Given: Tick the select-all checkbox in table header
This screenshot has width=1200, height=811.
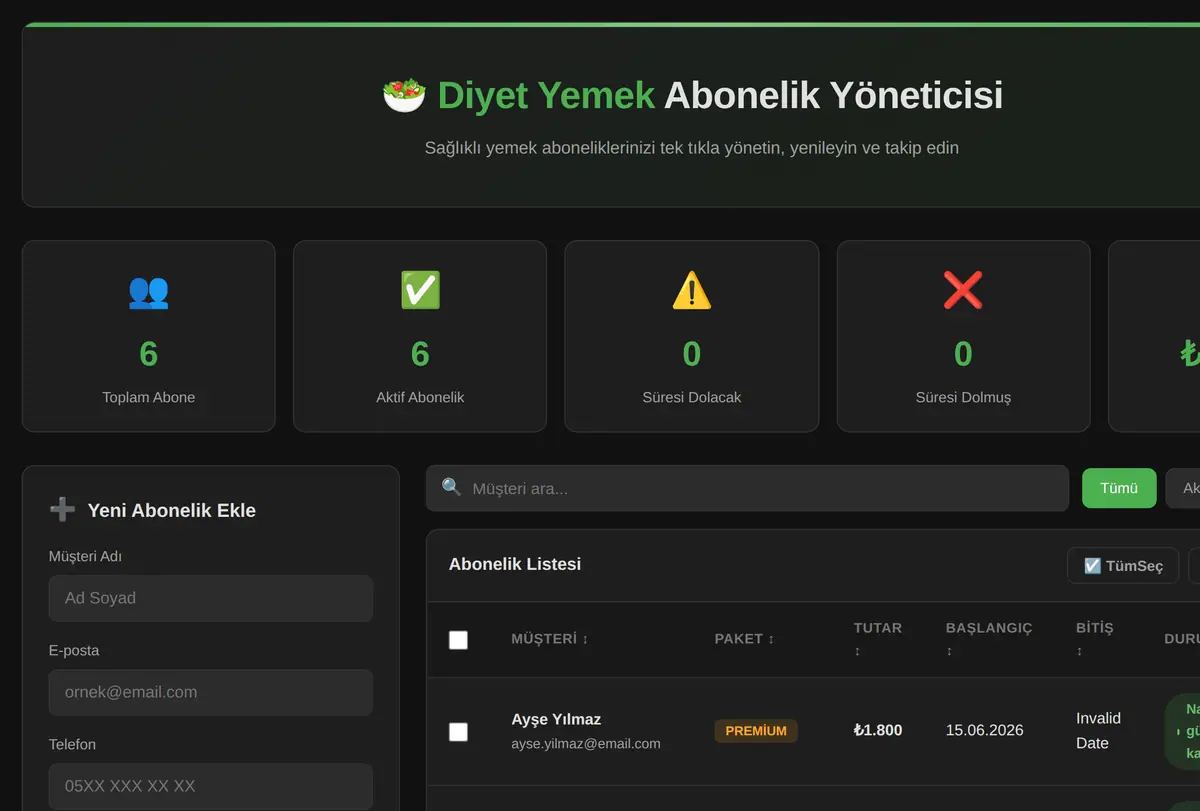Looking at the screenshot, I should click(x=458, y=640).
